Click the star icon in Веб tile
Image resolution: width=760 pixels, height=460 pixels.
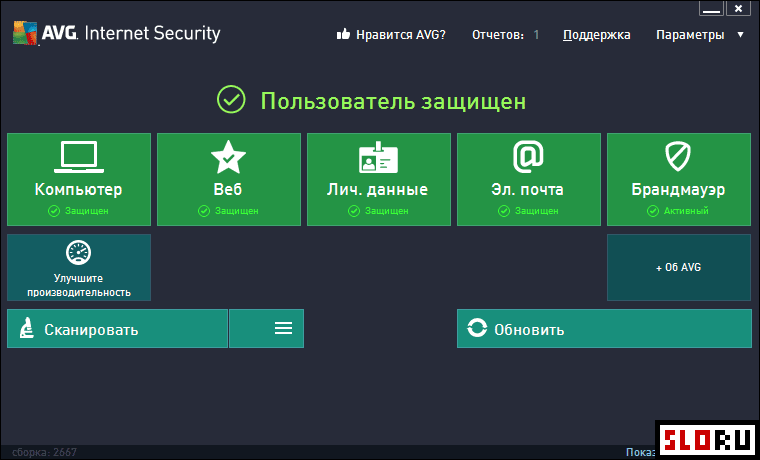click(x=228, y=157)
